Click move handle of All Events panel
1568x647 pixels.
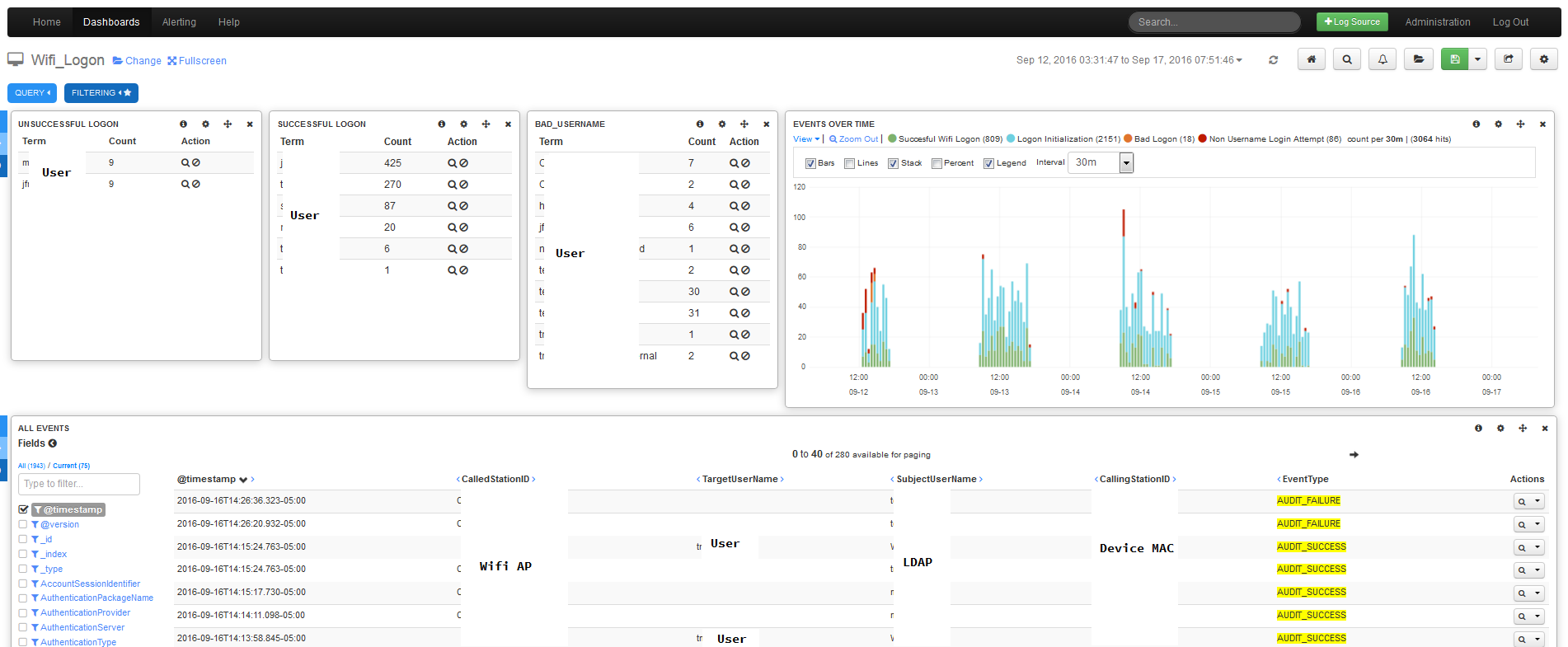coord(1523,429)
